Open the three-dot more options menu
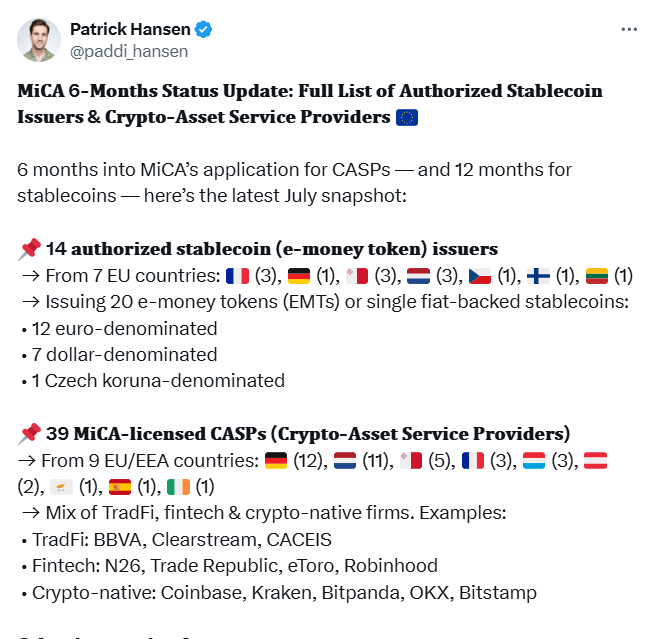 point(629,29)
